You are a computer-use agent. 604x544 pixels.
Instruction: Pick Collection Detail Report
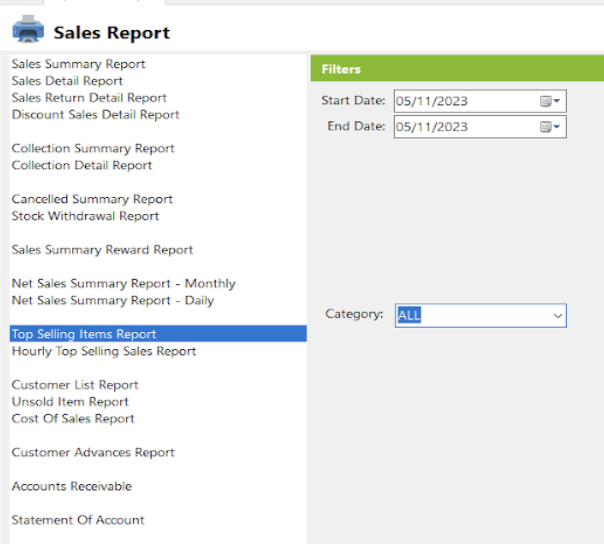point(82,165)
